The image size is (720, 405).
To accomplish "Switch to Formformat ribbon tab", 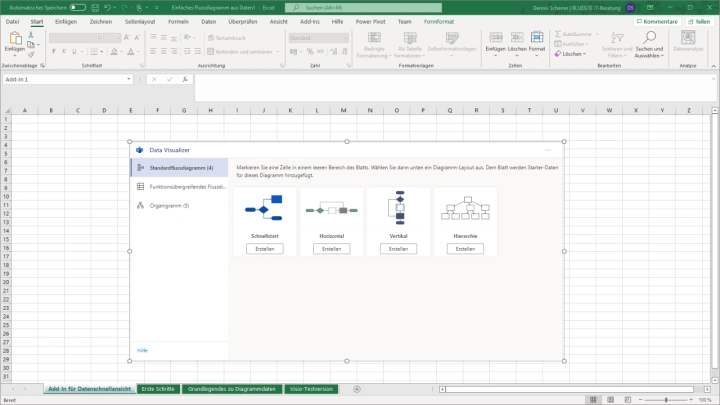I will point(439,22).
